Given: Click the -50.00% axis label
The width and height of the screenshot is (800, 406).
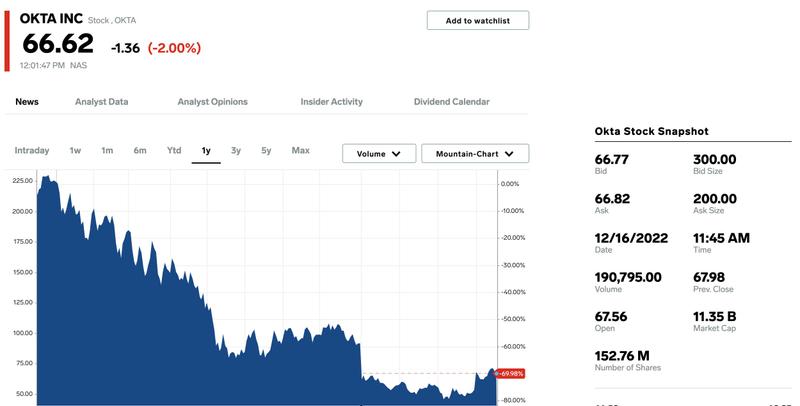Looking at the screenshot, I should (x=513, y=319).
